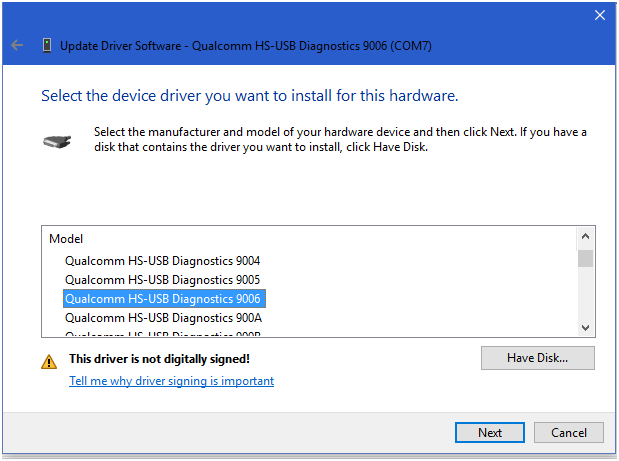Click the Model column header

click(66, 240)
